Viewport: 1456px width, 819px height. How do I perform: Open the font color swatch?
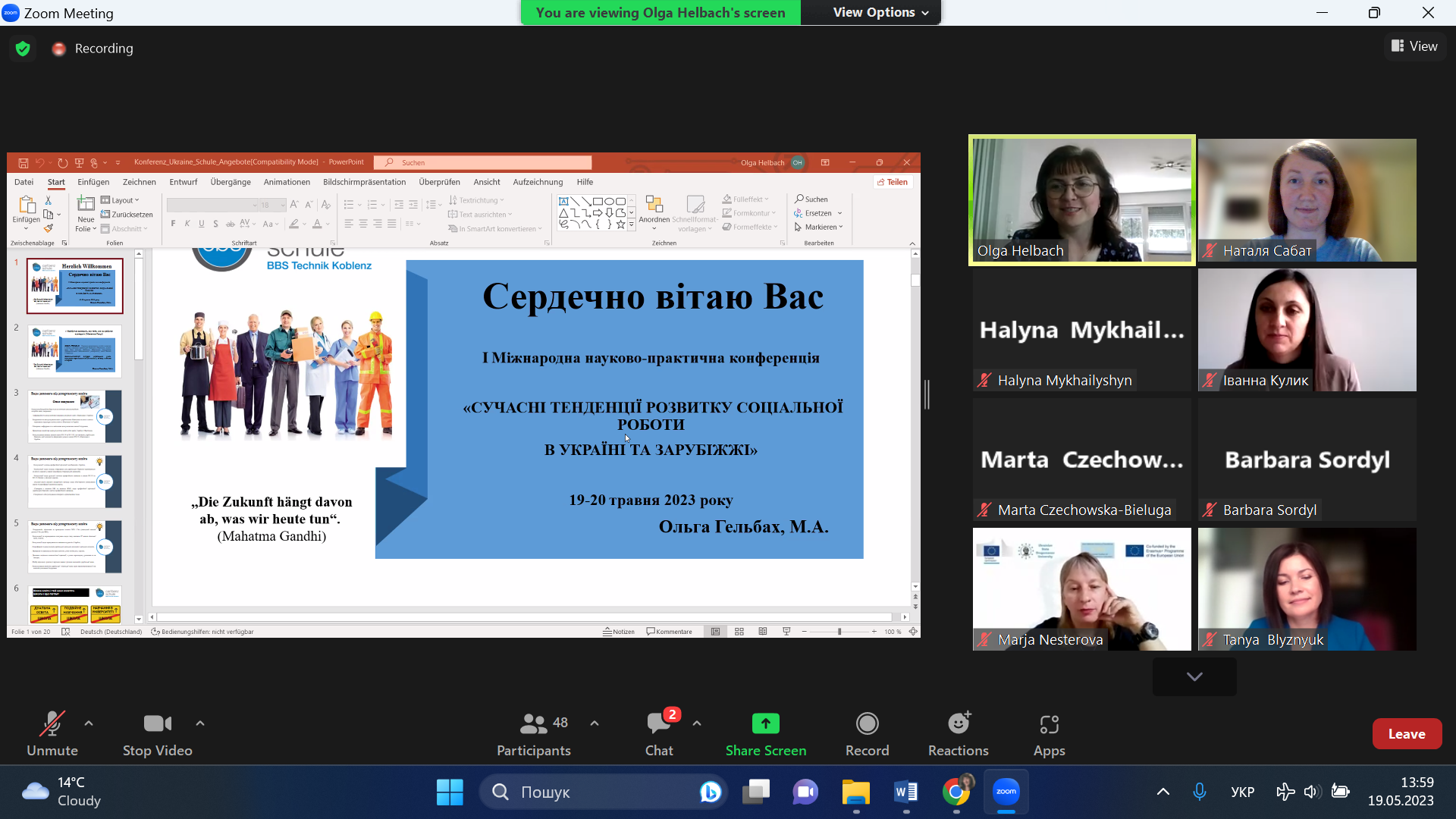click(318, 224)
